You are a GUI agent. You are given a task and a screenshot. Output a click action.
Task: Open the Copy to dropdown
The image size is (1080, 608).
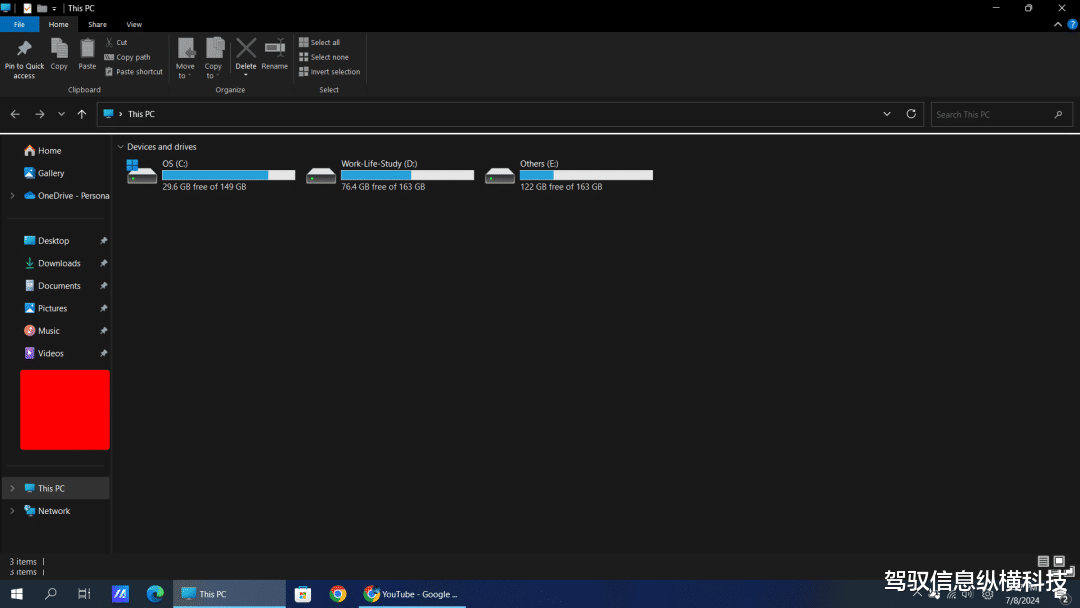(214, 59)
